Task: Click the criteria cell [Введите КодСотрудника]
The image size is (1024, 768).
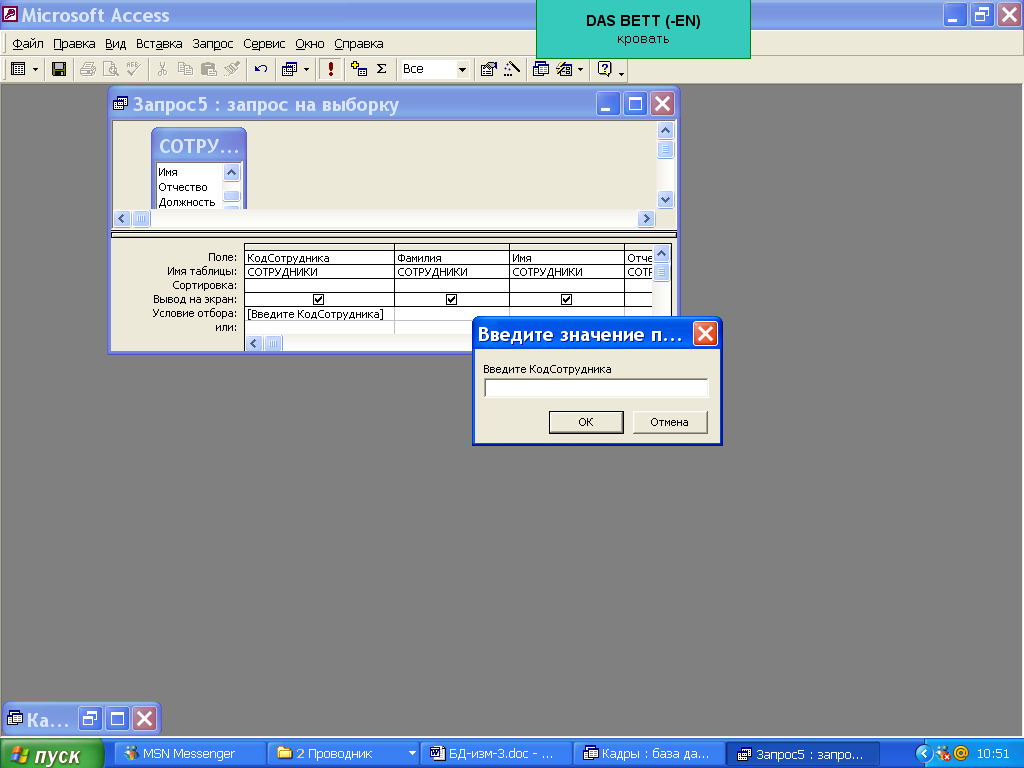Action: coord(319,314)
